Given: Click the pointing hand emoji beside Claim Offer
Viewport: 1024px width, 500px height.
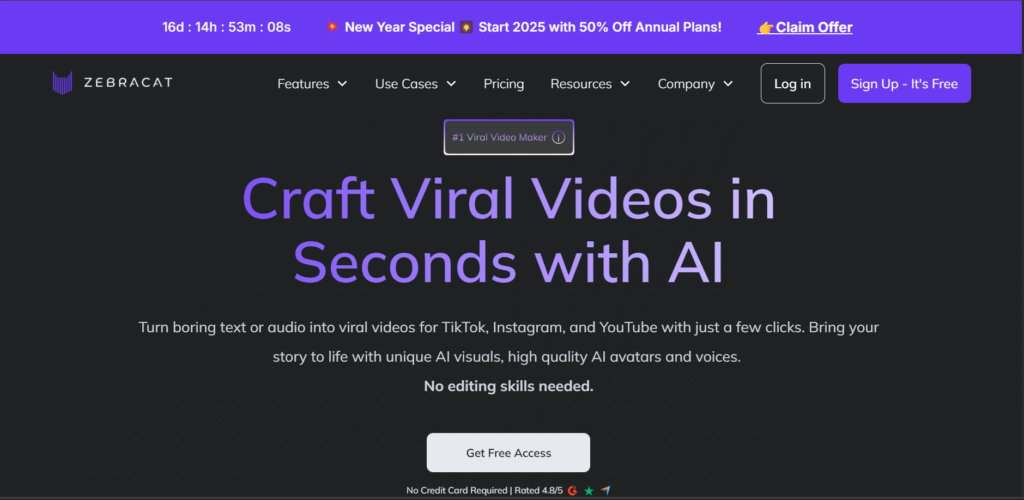Looking at the screenshot, I should pyautogui.click(x=766, y=27).
